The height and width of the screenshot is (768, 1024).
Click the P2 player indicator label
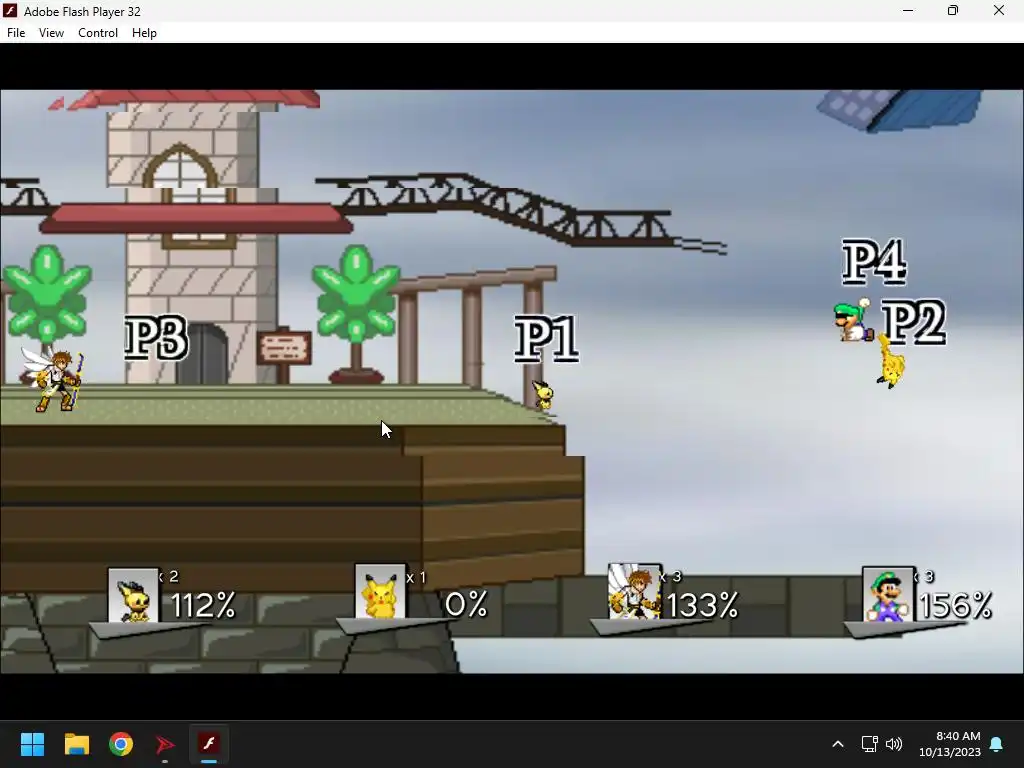point(914,323)
